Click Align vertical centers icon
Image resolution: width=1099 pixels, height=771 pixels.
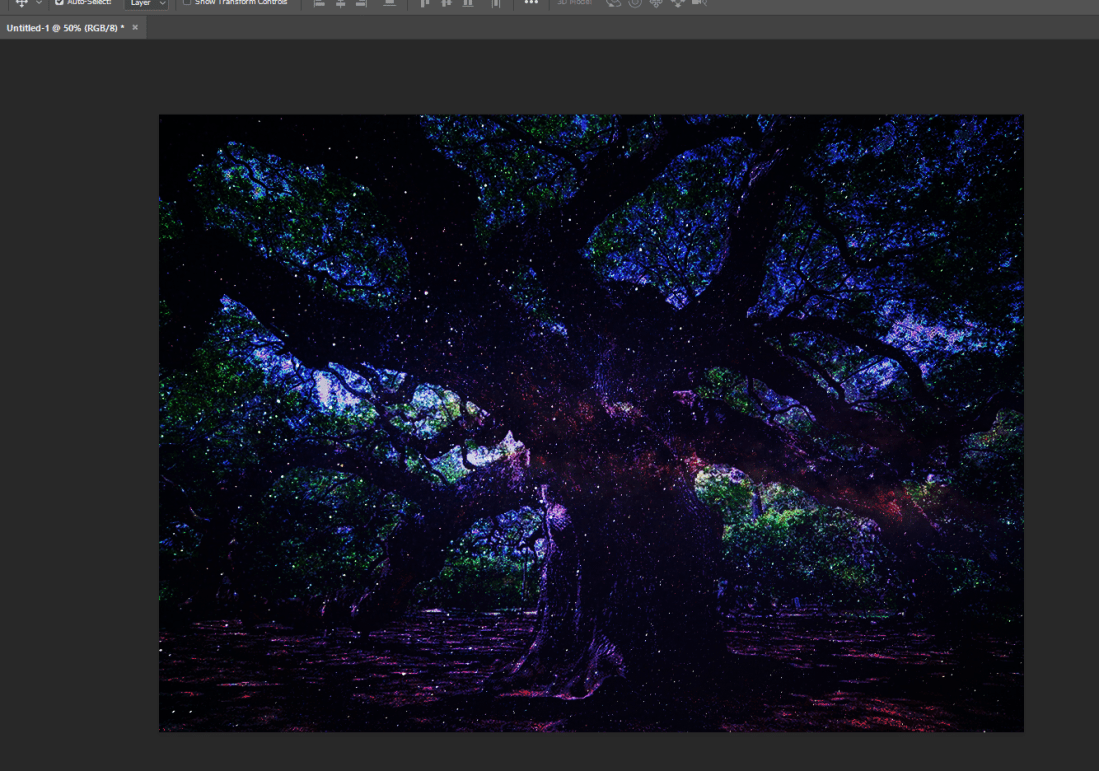coord(445,4)
